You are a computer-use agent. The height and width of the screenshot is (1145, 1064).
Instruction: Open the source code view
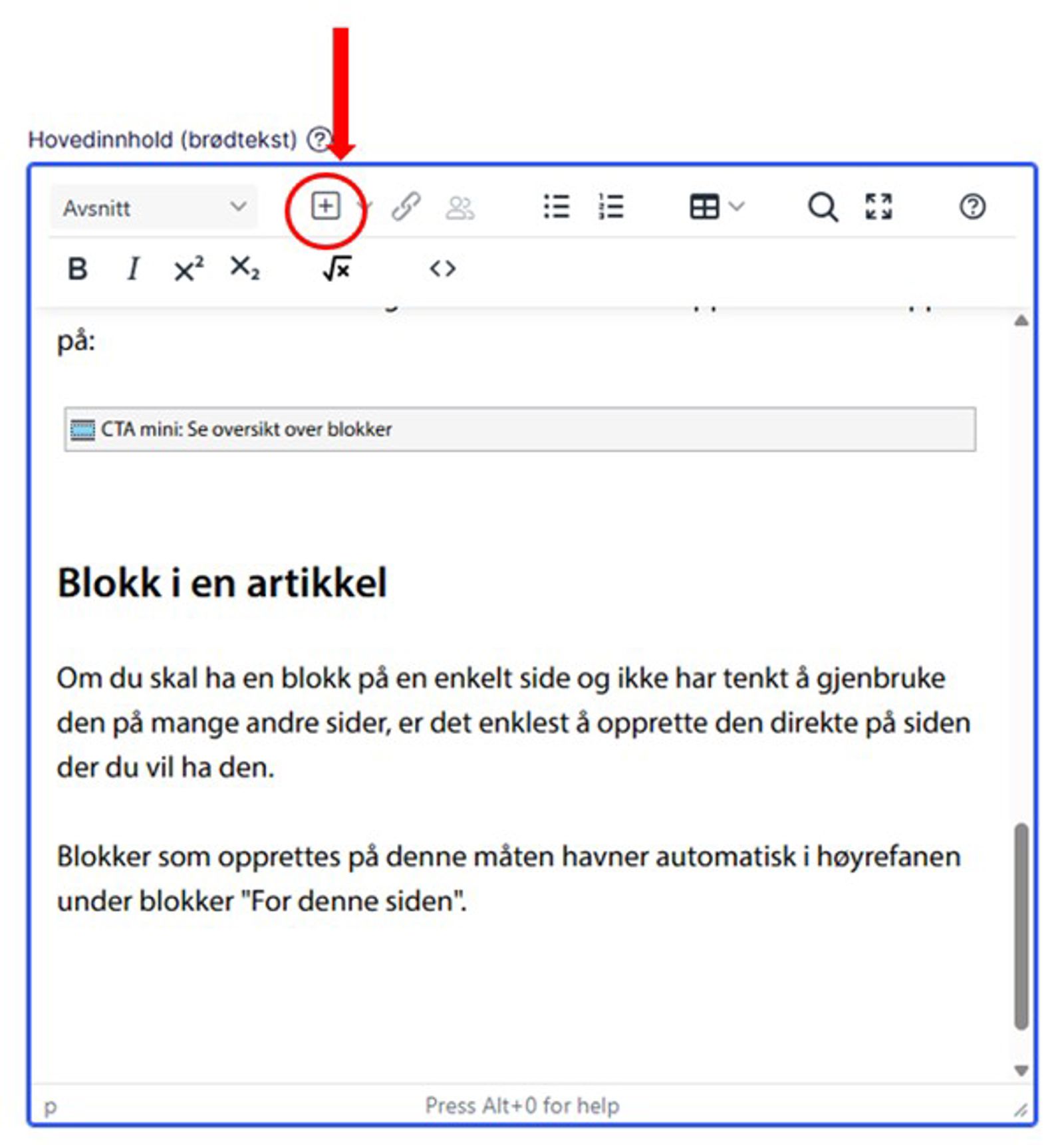tap(442, 269)
